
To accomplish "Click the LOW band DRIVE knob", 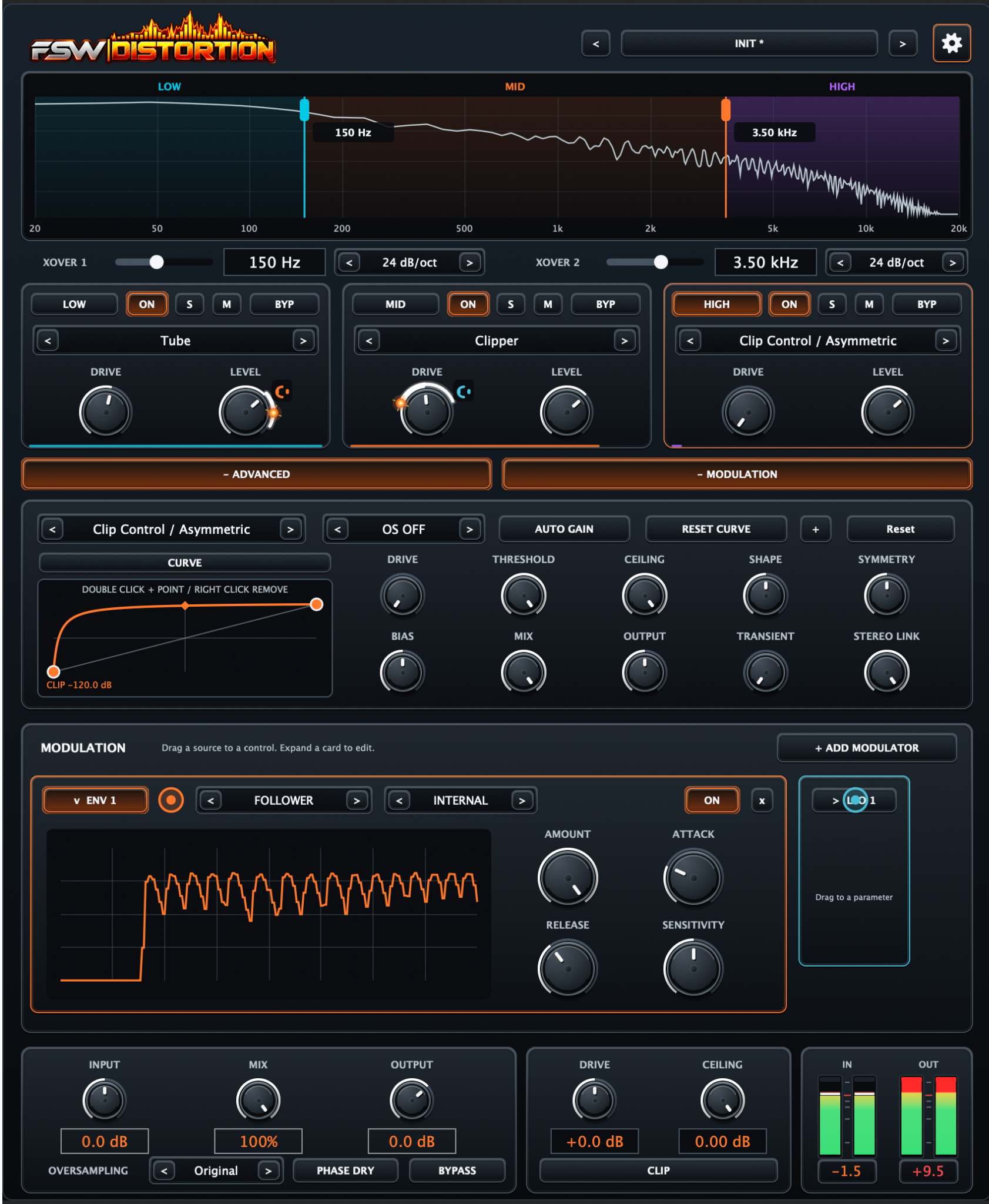I will coord(106,412).
